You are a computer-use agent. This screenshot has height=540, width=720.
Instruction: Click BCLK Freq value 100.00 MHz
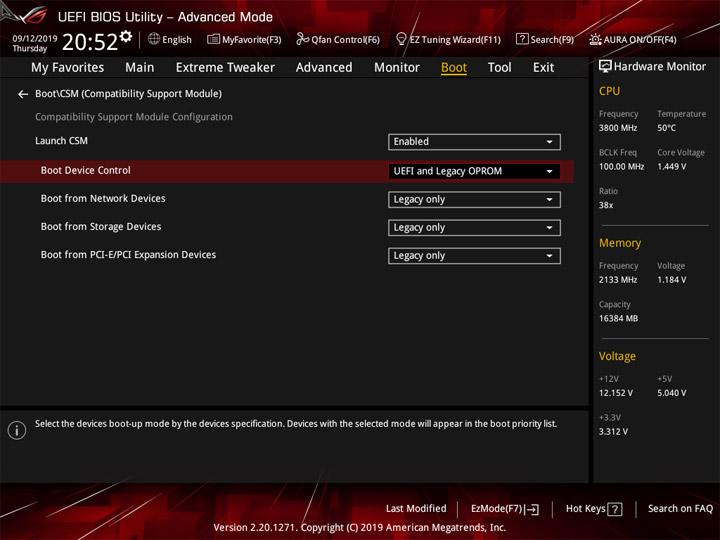click(621, 167)
